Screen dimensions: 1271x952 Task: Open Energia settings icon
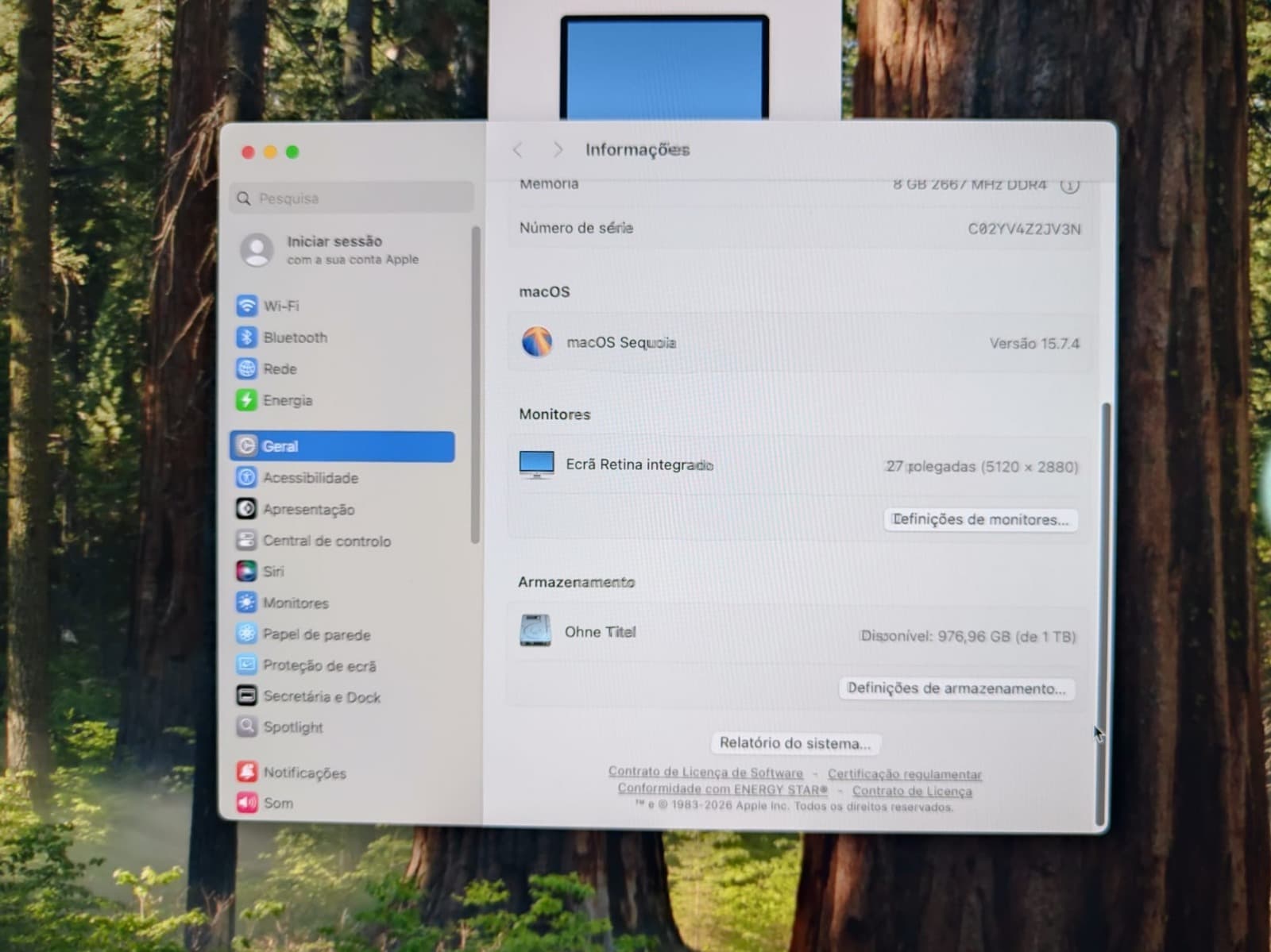click(246, 400)
